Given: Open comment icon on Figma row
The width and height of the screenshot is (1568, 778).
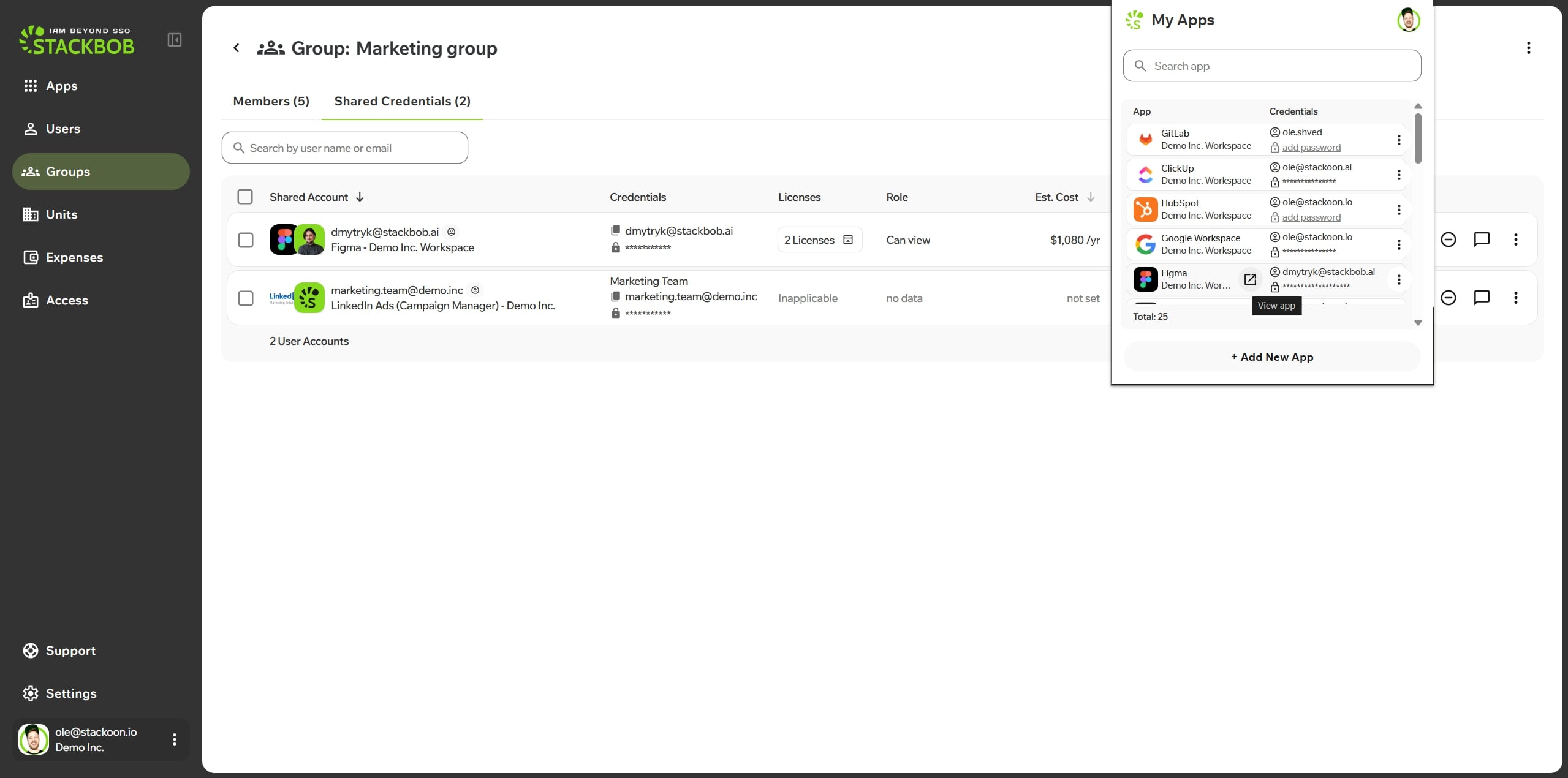Looking at the screenshot, I should click(1482, 240).
